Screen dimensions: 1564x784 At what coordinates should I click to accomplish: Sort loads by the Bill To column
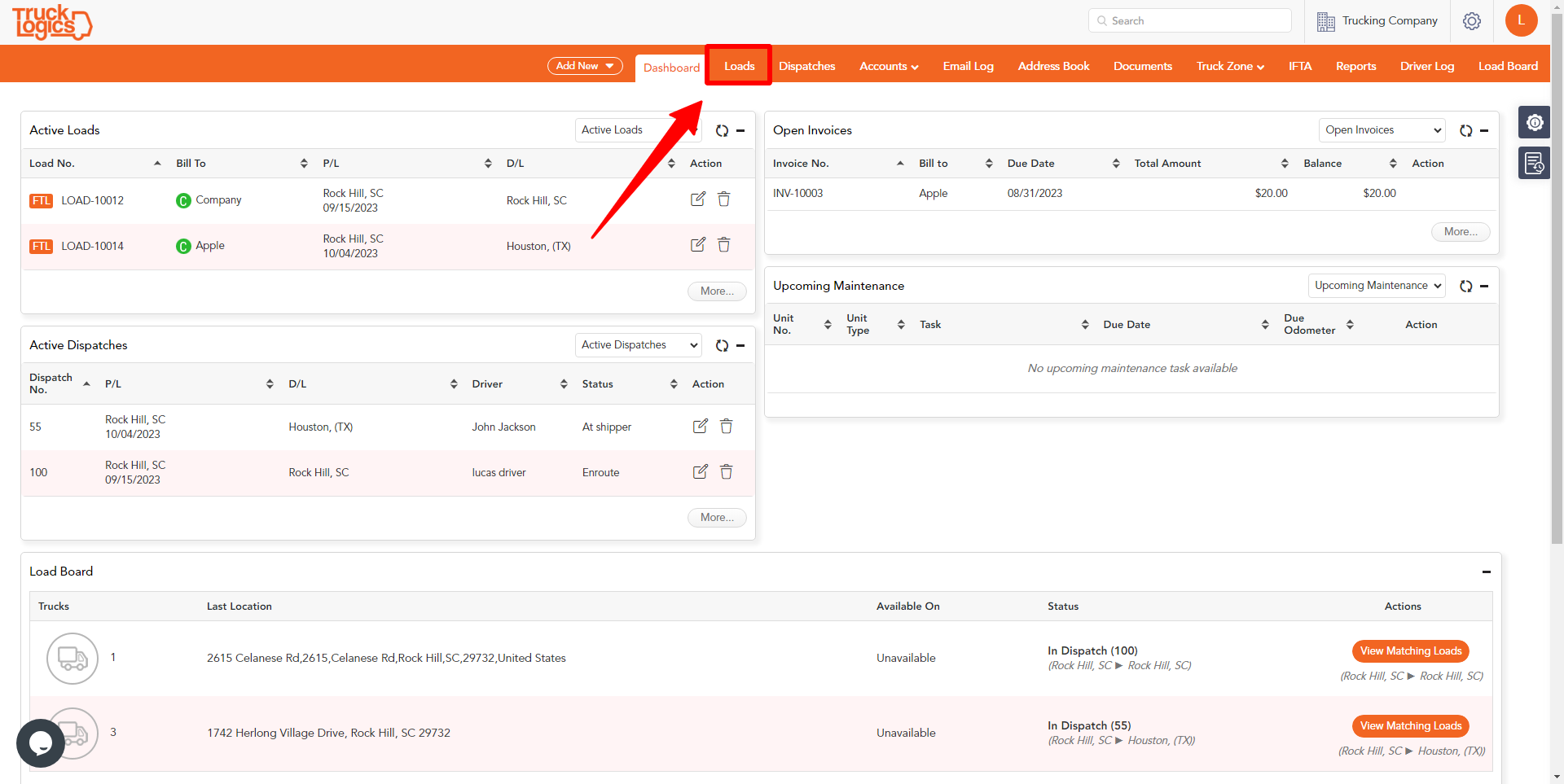(305, 163)
